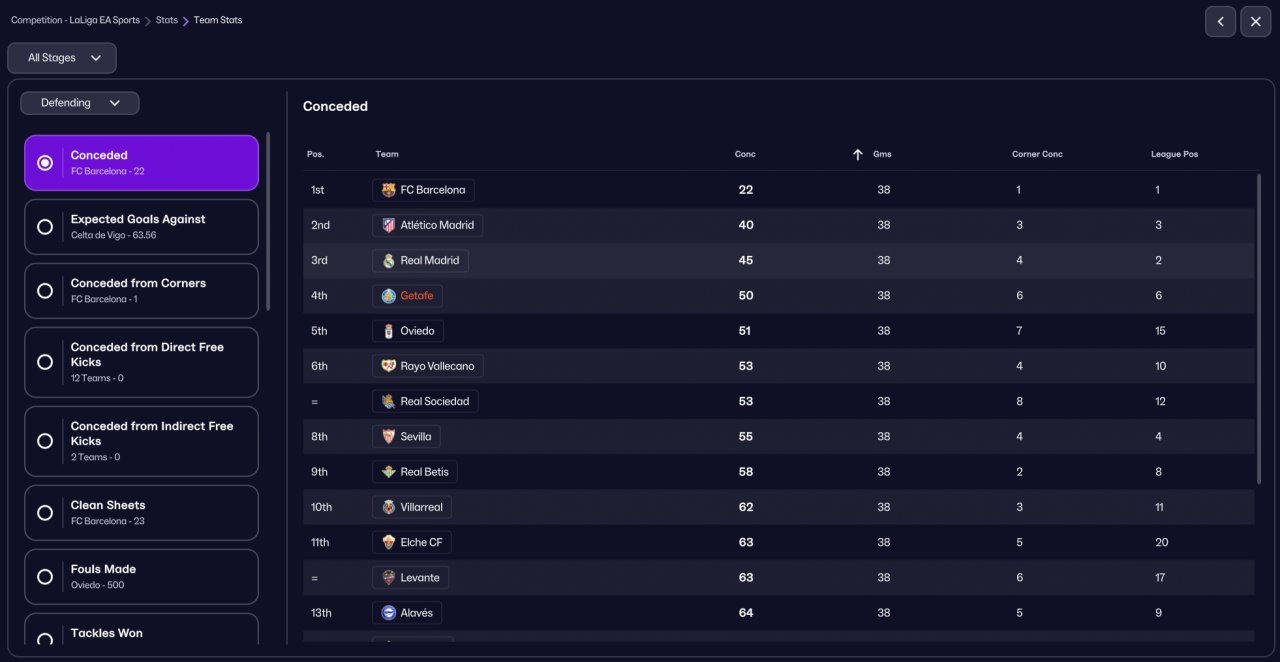Click the Villarreal crest icon

[x=389, y=507]
